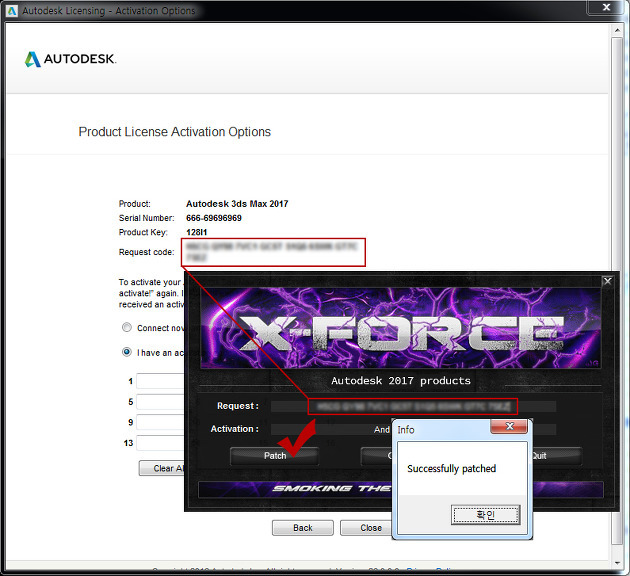Click the Patch button in X-Force
This screenshot has height=576, width=630.
(275, 456)
